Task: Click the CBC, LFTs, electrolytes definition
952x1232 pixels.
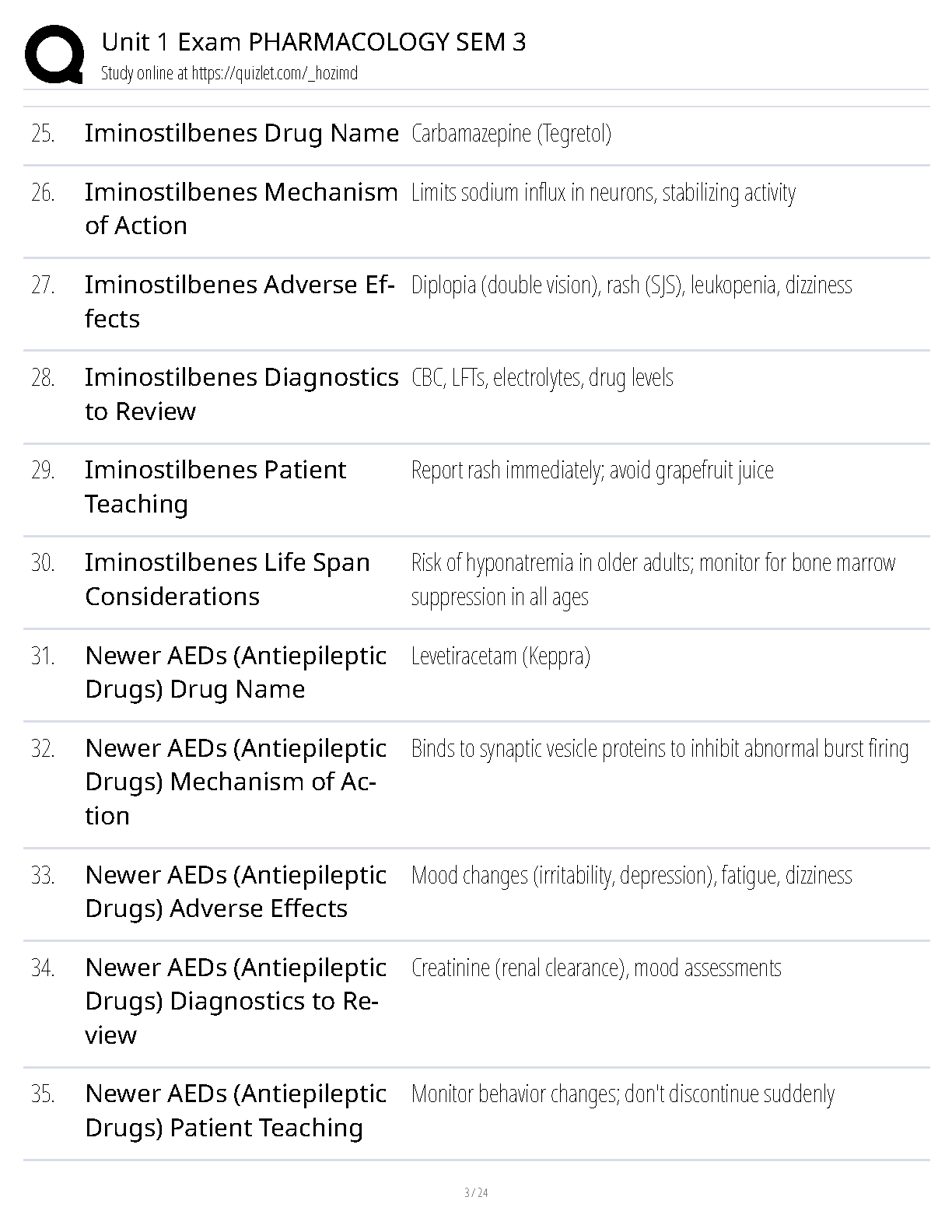Action: [x=542, y=378]
